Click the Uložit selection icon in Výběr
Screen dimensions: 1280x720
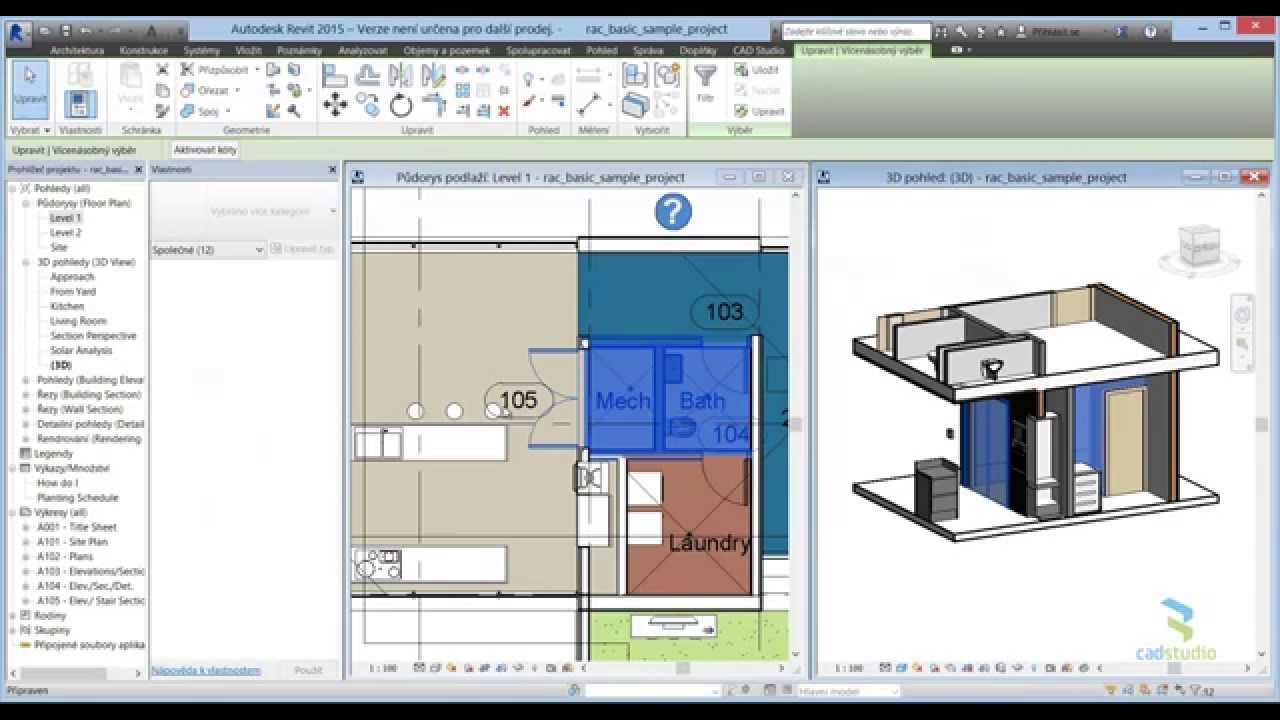coord(741,70)
